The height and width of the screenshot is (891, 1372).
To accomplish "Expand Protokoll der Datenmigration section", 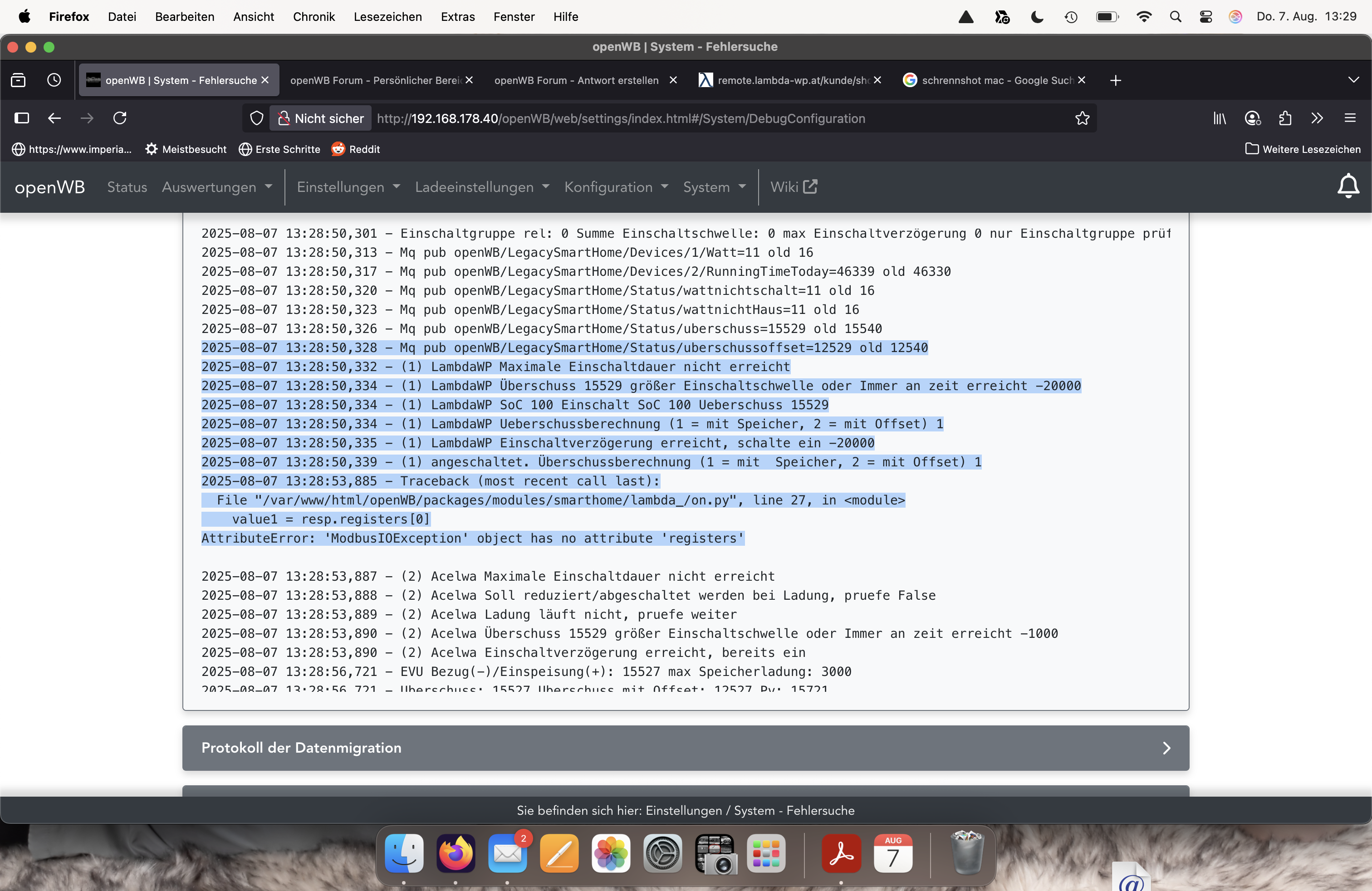I will tap(686, 748).
